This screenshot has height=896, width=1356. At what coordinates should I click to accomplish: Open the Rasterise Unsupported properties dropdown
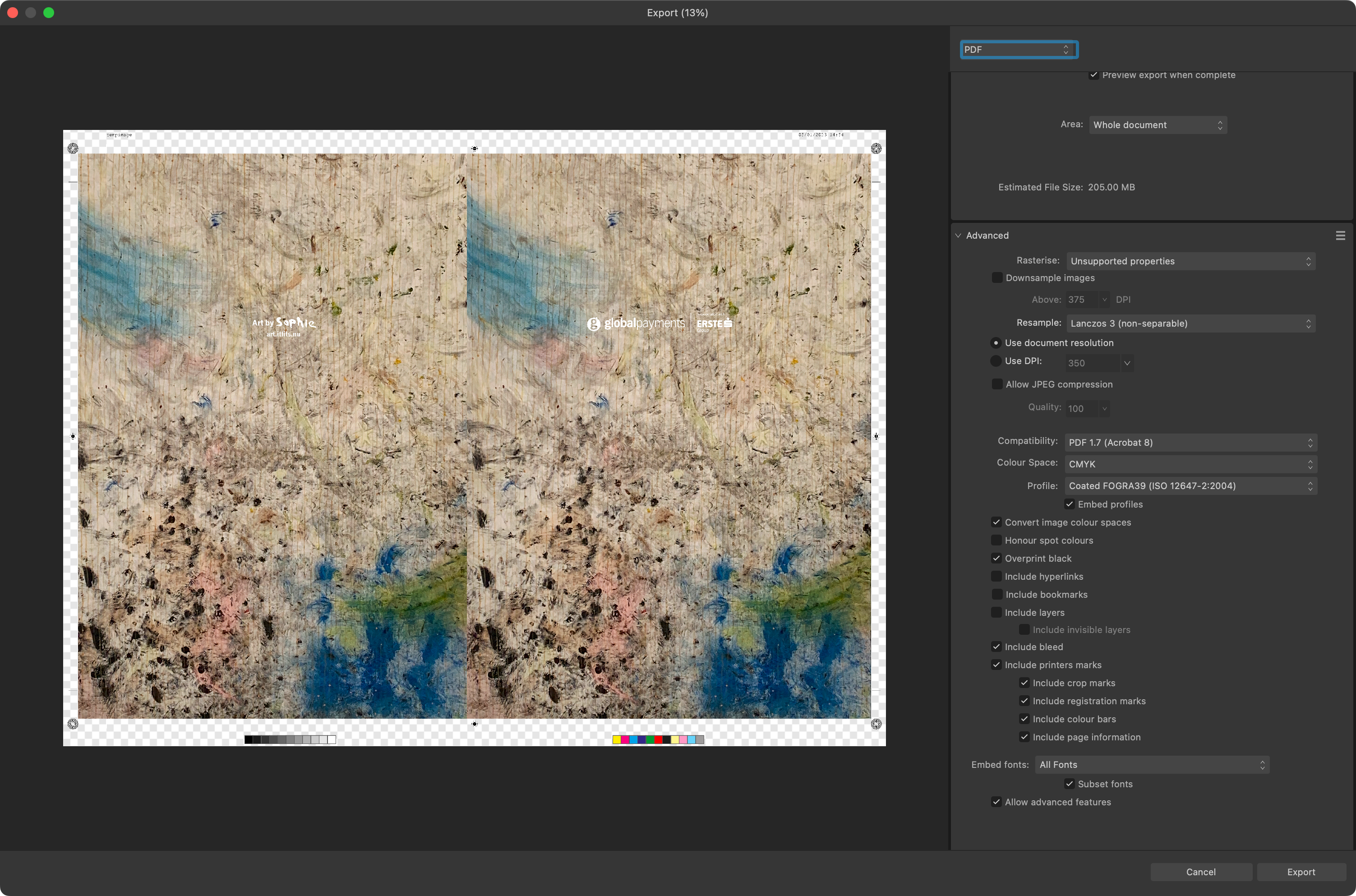pos(1190,261)
